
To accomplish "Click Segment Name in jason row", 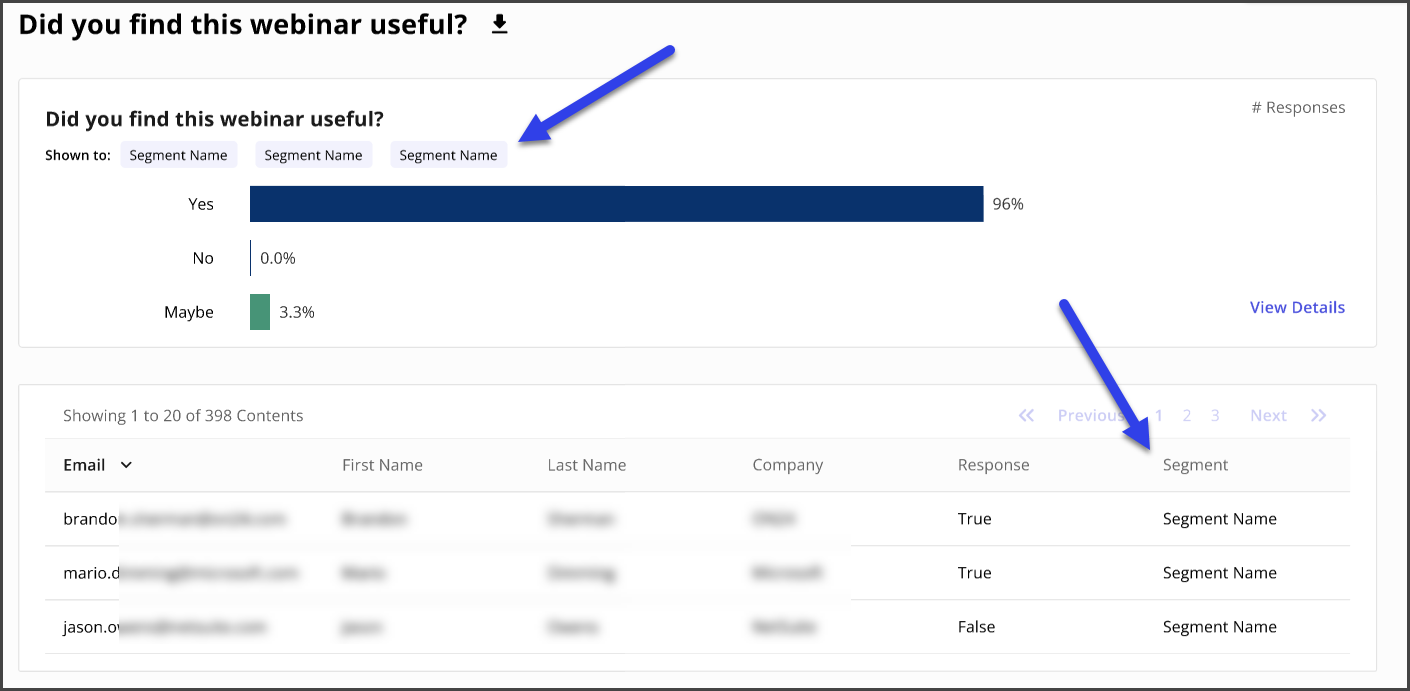I will pos(1219,627).
